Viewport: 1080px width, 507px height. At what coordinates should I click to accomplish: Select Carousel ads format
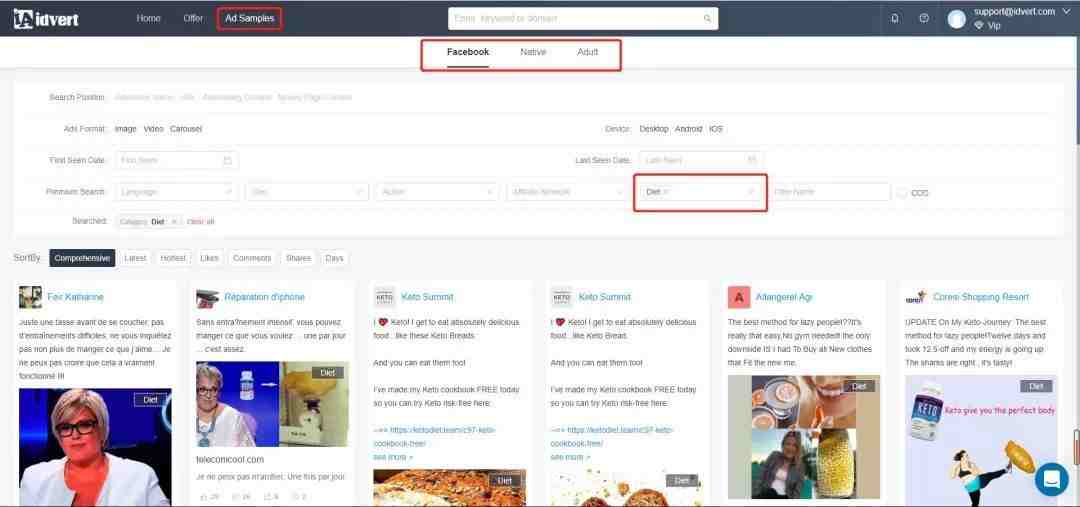point(186,129)
